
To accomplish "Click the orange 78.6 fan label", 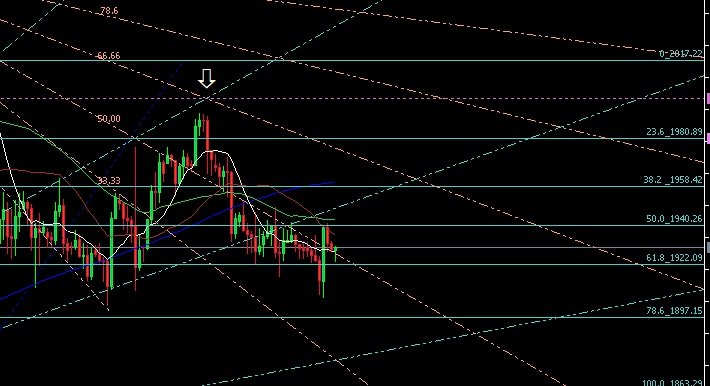I will tap(109, 11).
